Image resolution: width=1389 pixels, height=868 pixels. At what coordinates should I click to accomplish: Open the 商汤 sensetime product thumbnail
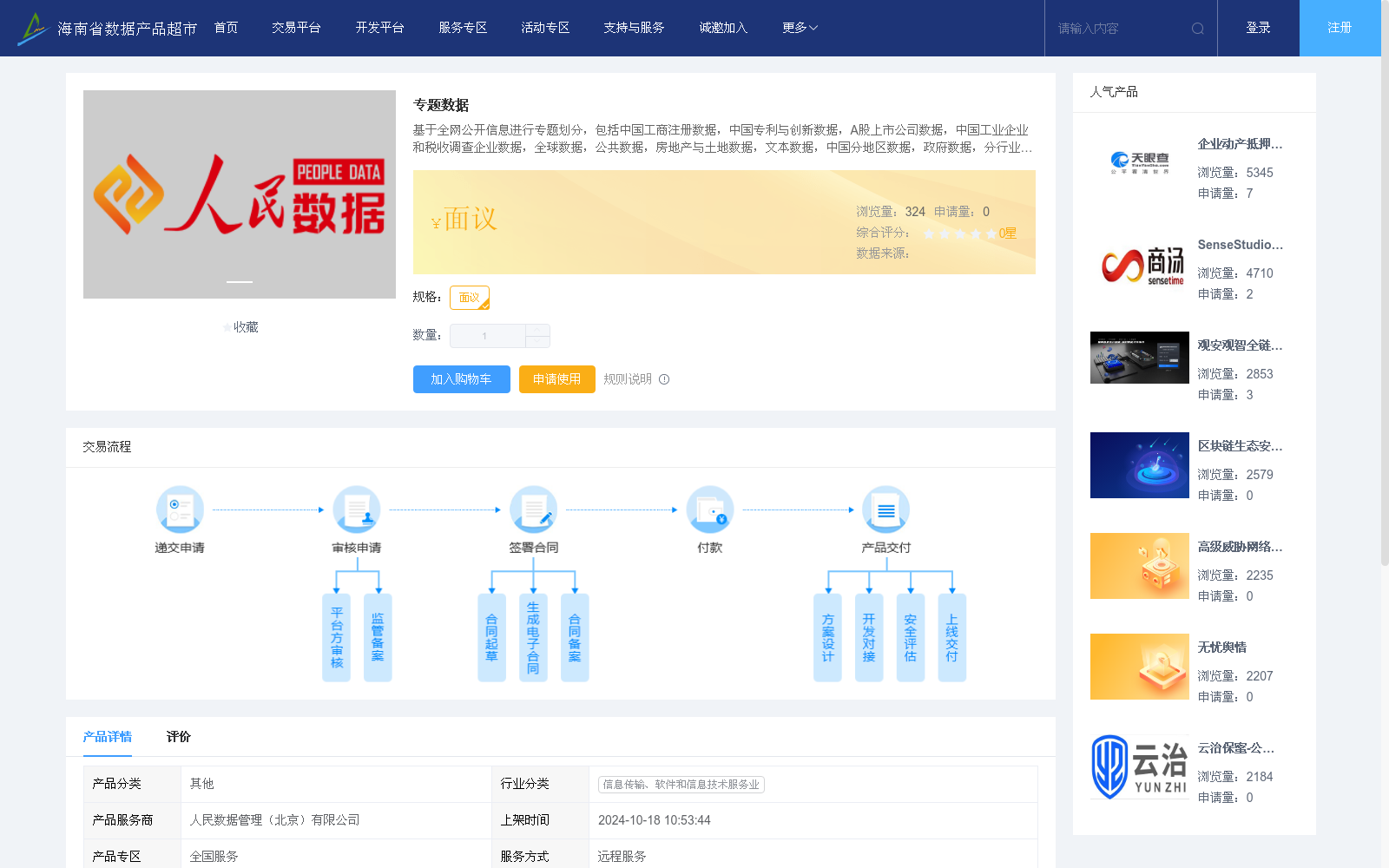pyautogui.click(x=1140, y=264)
